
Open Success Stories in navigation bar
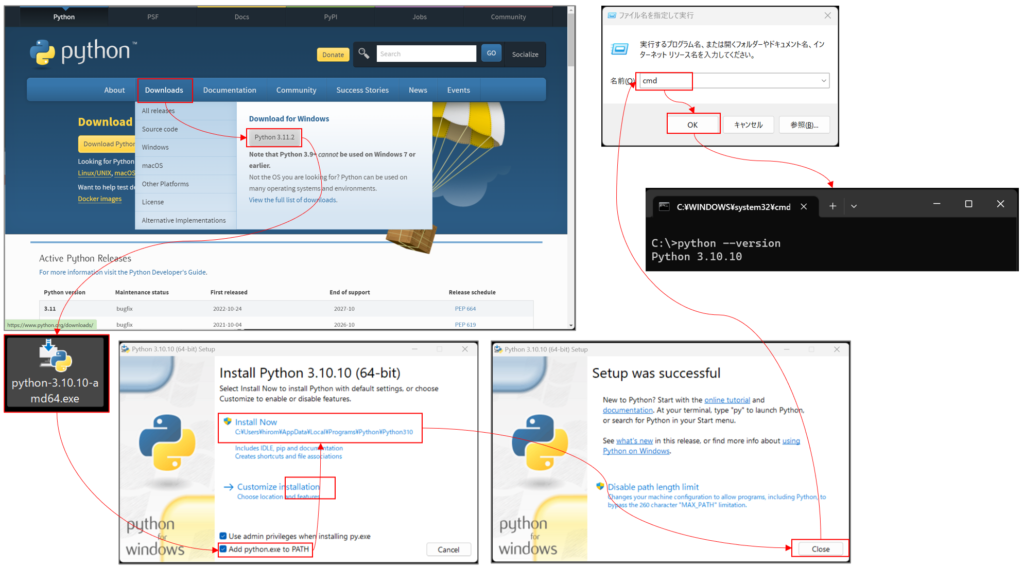[362, 90]
